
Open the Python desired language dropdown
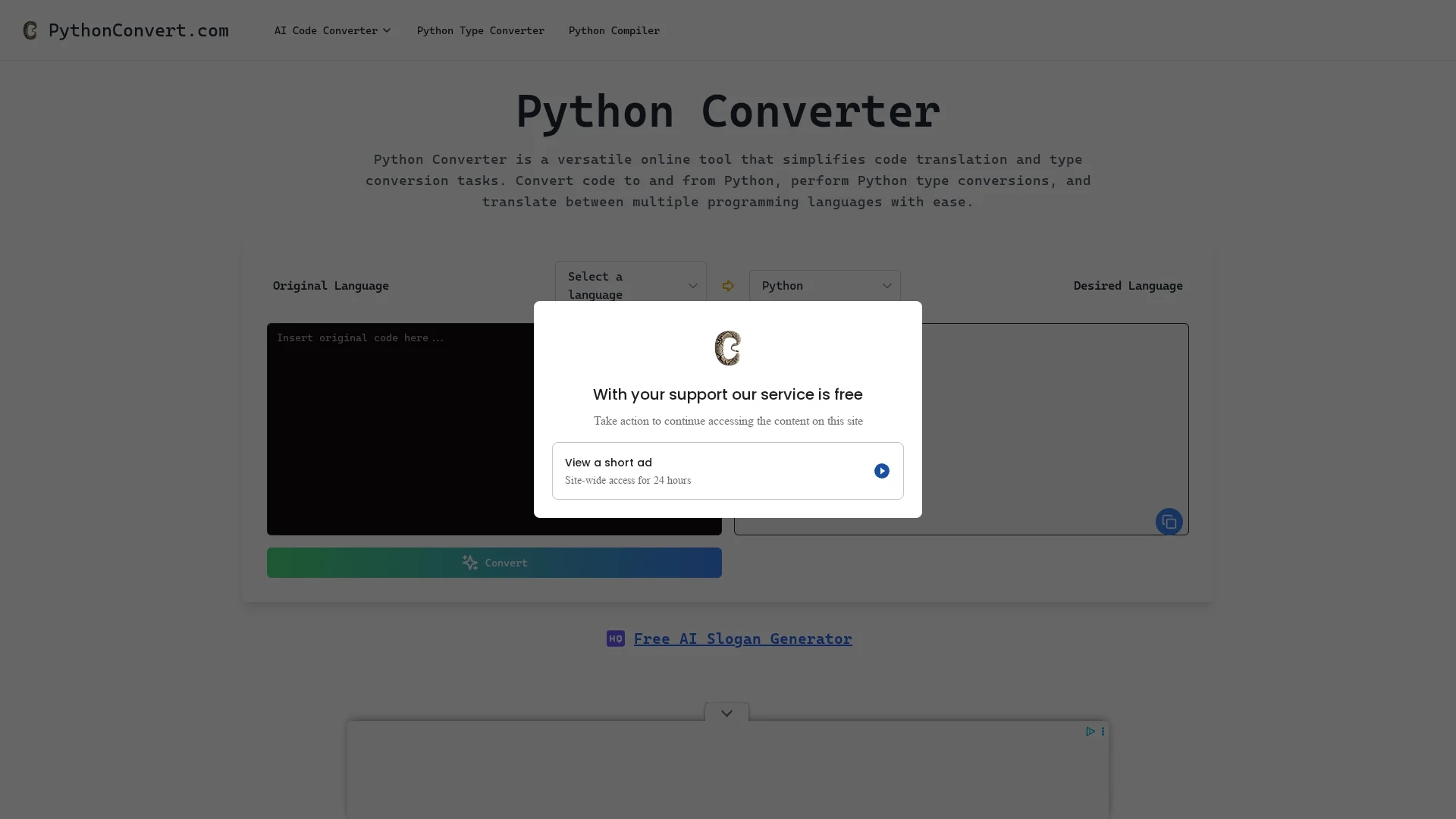824,285
